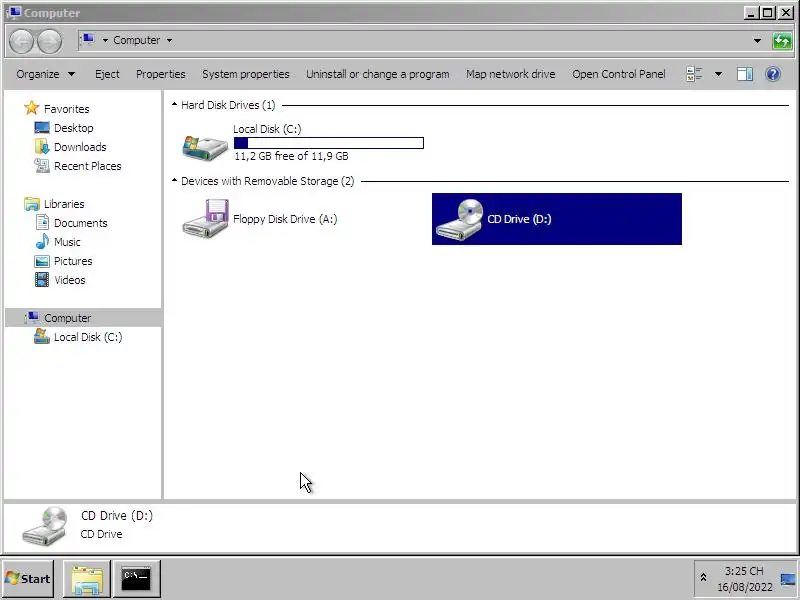Open System properties from the toolbar
Viewport: 800px width, 600px height.
coord(245,74)
